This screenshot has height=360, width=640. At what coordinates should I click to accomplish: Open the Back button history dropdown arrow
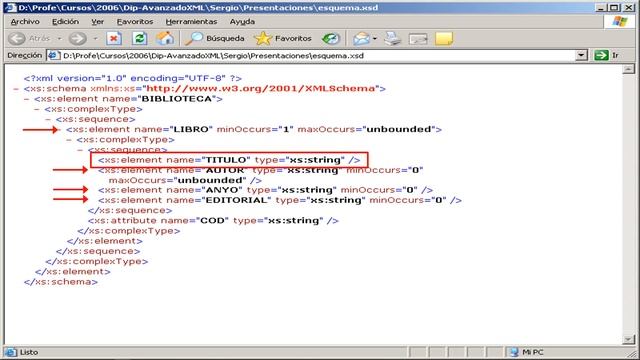click(59, 39)
